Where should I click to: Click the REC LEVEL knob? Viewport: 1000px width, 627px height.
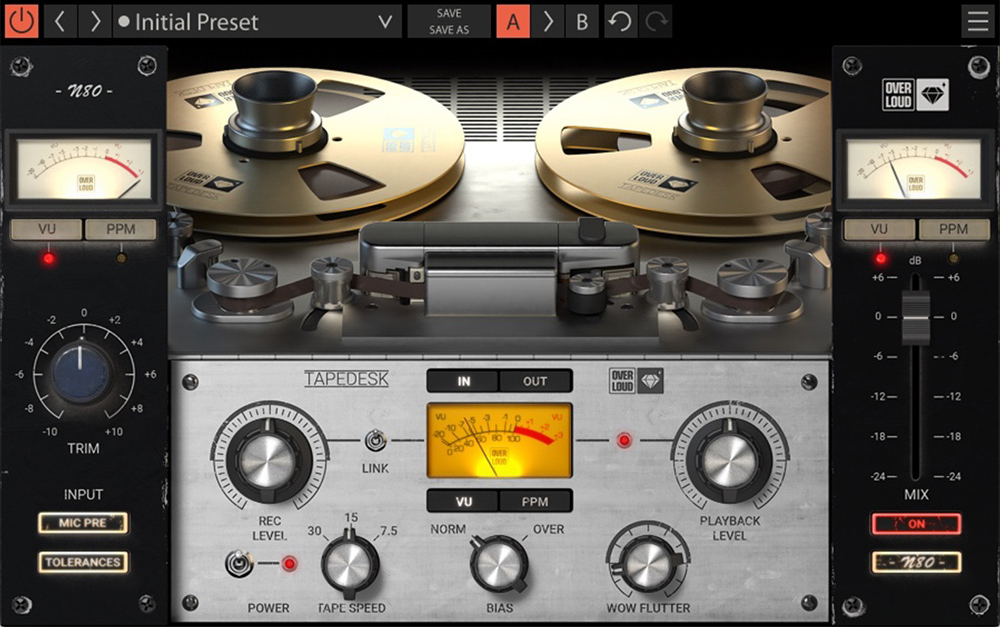[268, 459]
